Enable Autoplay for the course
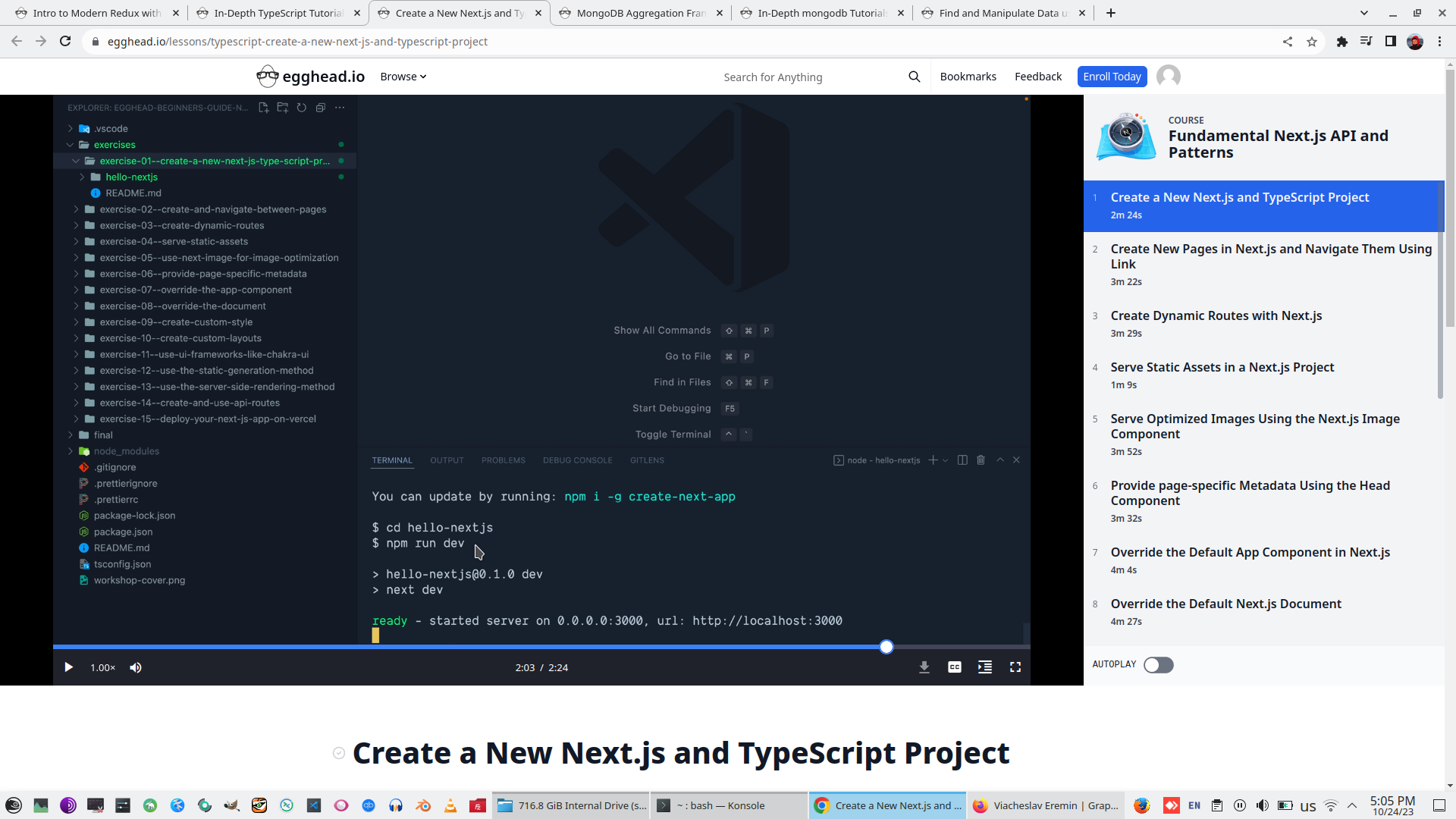This screenshot has height=819, width=1456. (1158, 664)
